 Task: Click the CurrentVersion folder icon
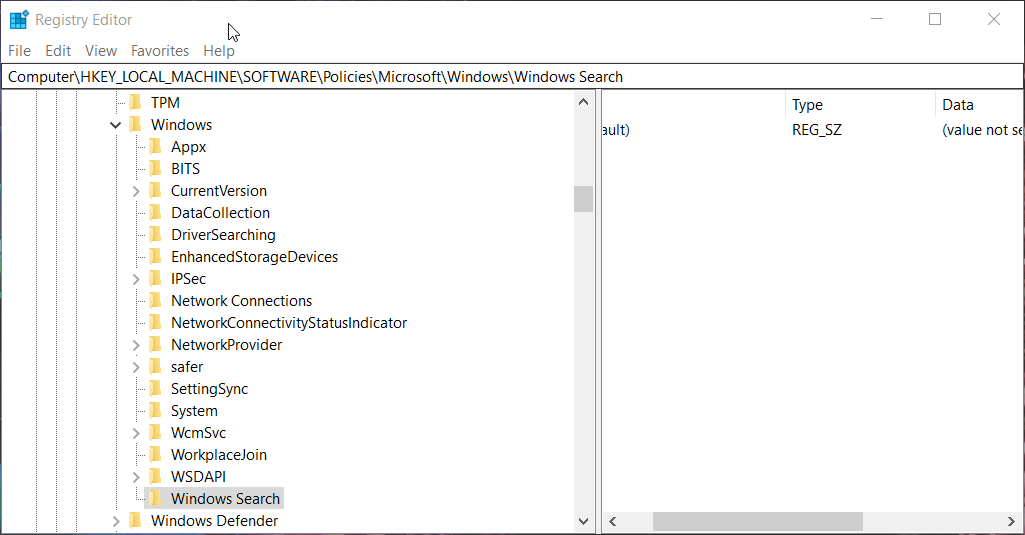[156, 190]
